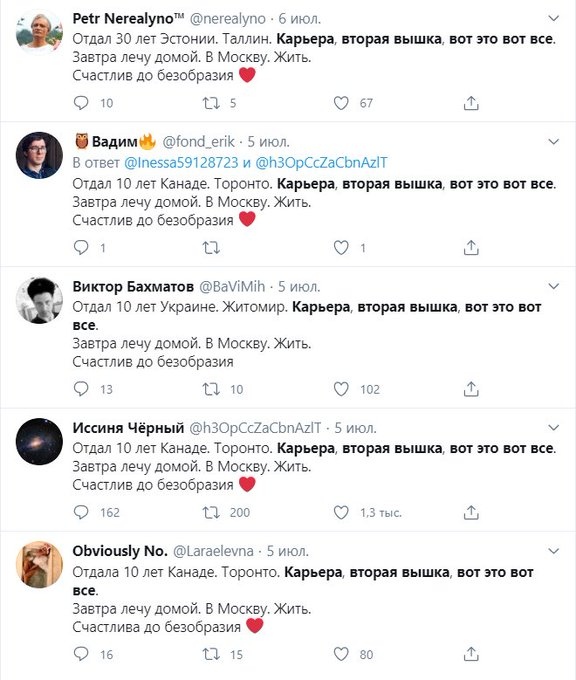This screenshot has width=576, height=680.
Task: Open more options for Petr Nerealyno's tweet
Action: (x=554, y=18)
